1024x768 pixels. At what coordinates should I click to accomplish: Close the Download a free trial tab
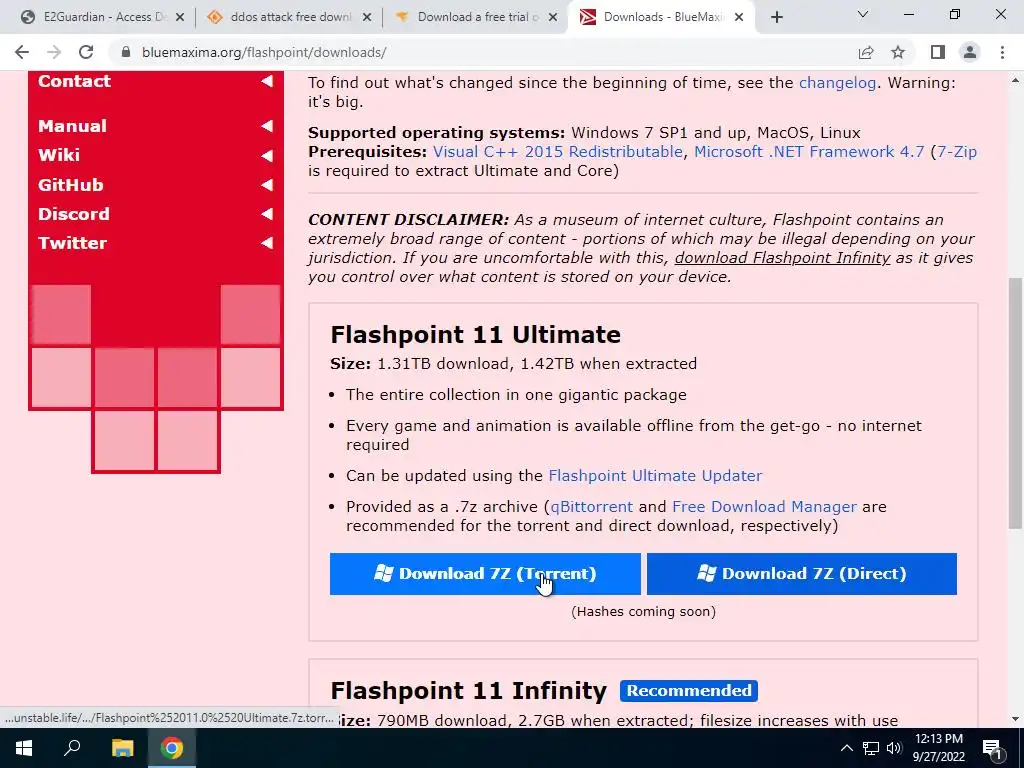pos(553,18)
